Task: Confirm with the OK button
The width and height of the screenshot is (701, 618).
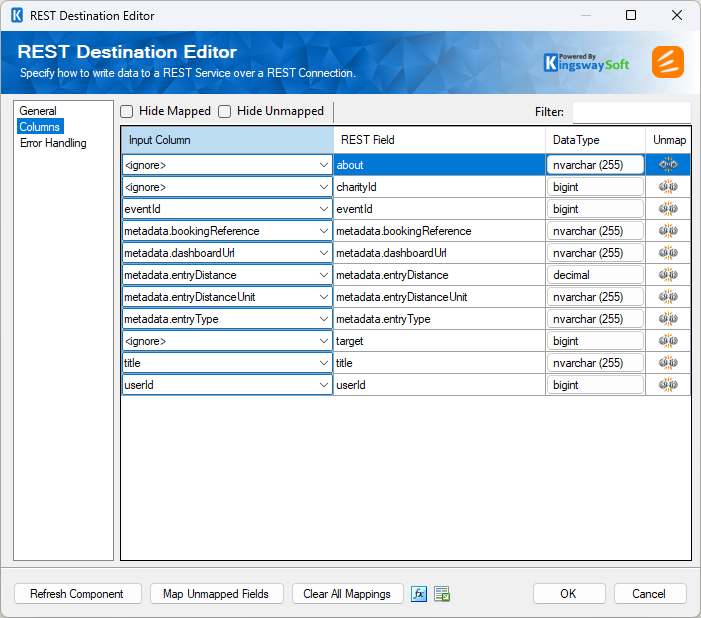Action: (x=569, y=594)
